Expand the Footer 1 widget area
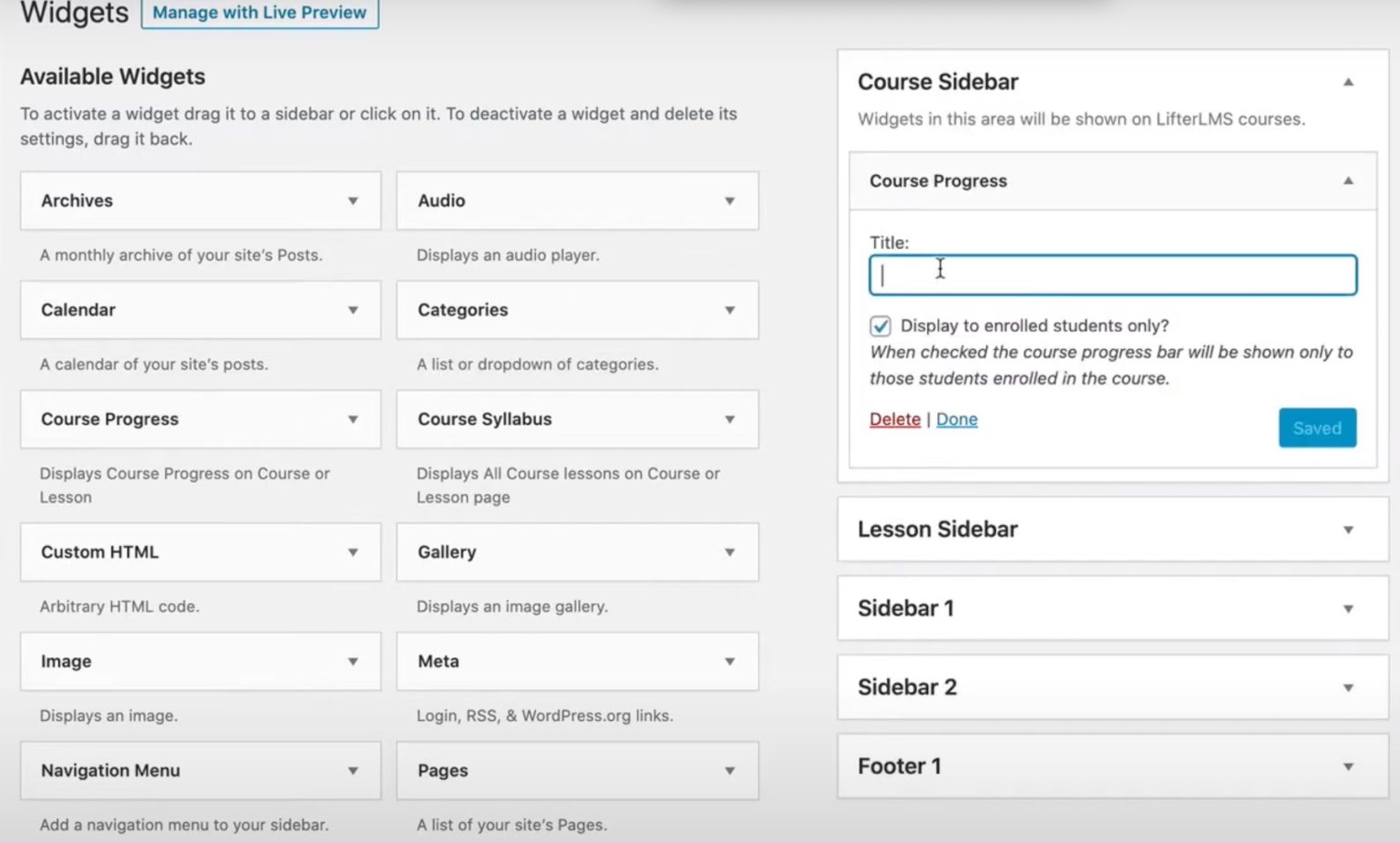1400x843 pixels. (1347, 766)
